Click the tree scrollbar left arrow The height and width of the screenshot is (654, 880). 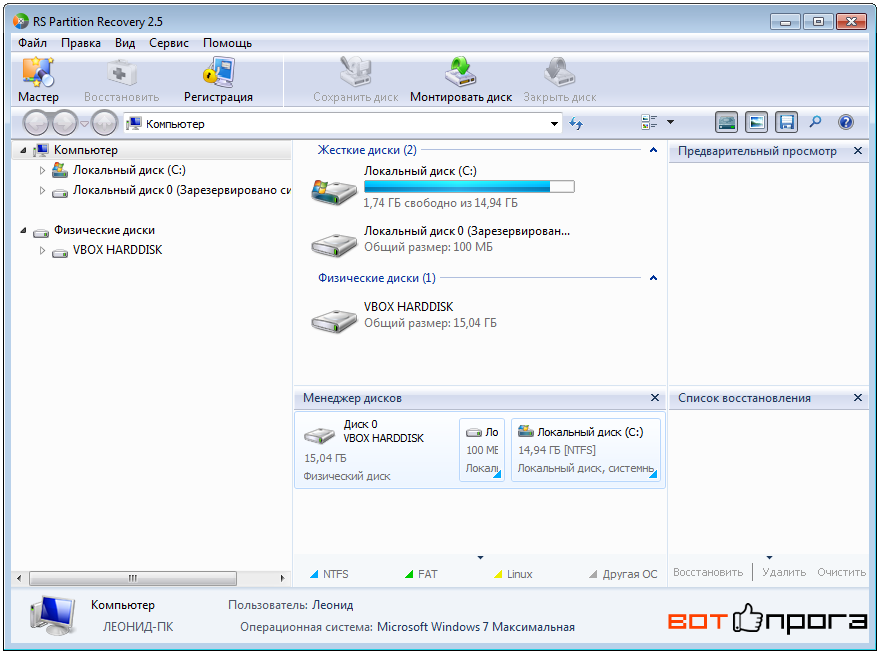pyautogui.click(x=19, y=578)
